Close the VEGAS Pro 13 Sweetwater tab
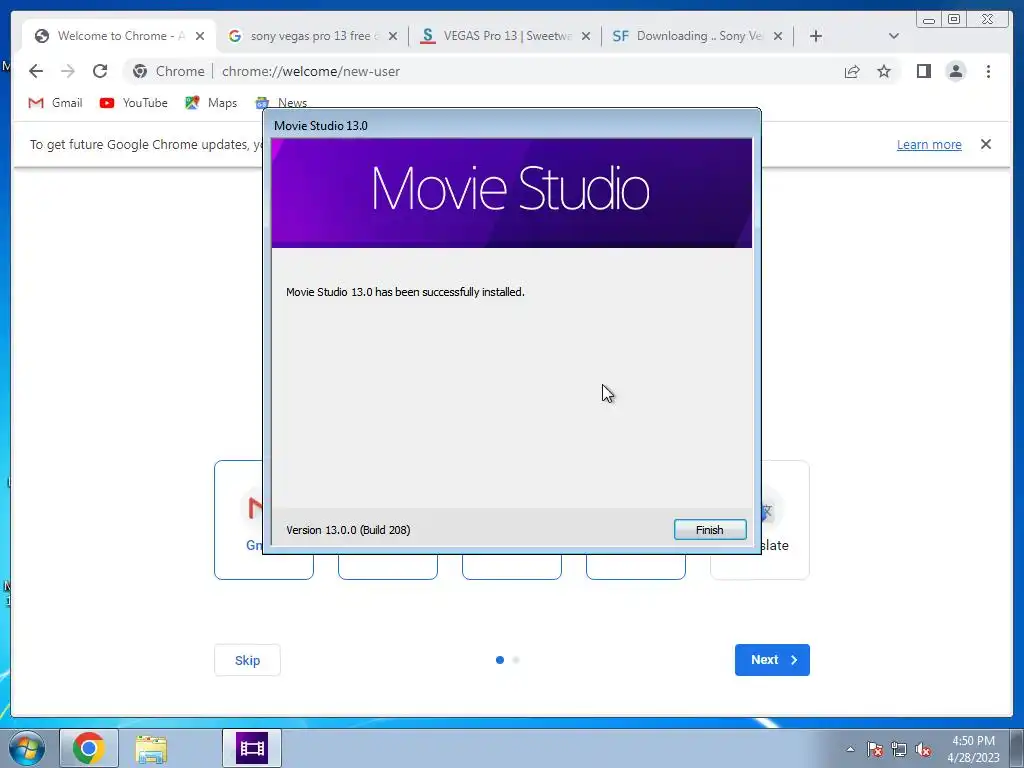Screen dimensions: 1024x768 click(x=586, y=36)
